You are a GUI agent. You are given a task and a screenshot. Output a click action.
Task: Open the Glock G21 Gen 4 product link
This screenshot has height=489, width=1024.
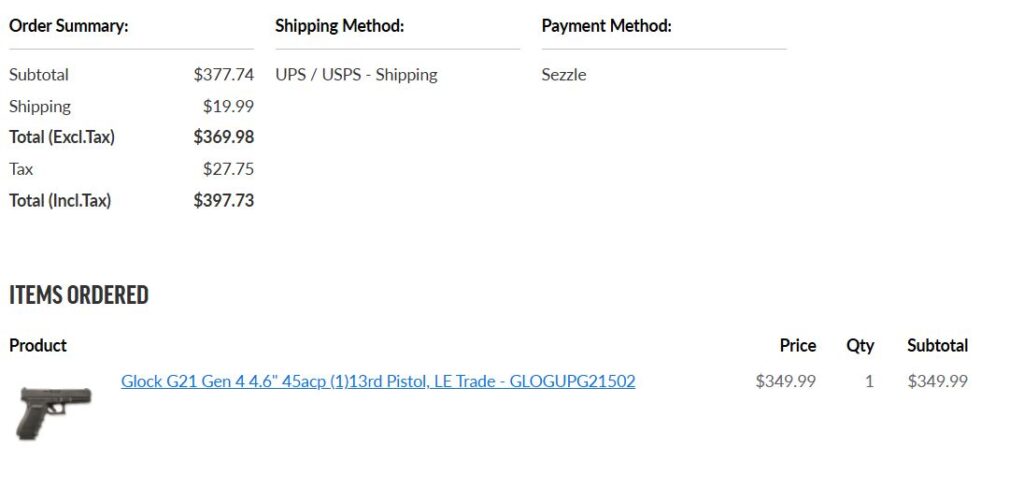tap(378, 381)
